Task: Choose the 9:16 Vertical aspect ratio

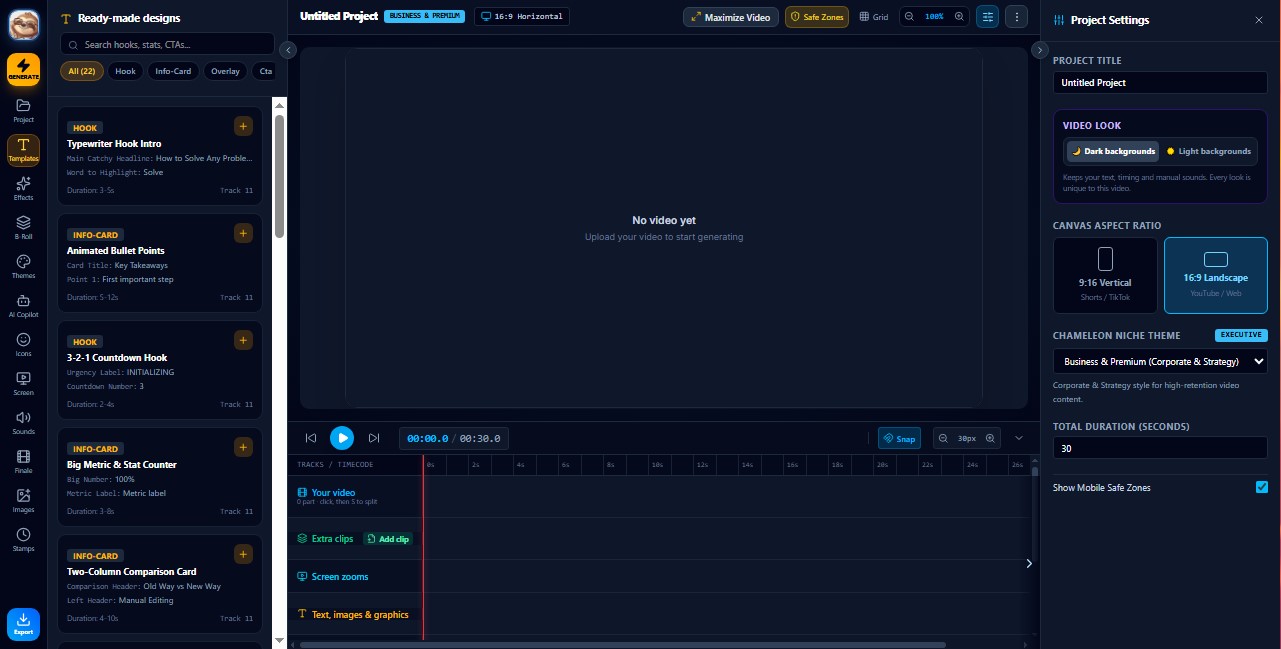Action: coord(1105,275)
